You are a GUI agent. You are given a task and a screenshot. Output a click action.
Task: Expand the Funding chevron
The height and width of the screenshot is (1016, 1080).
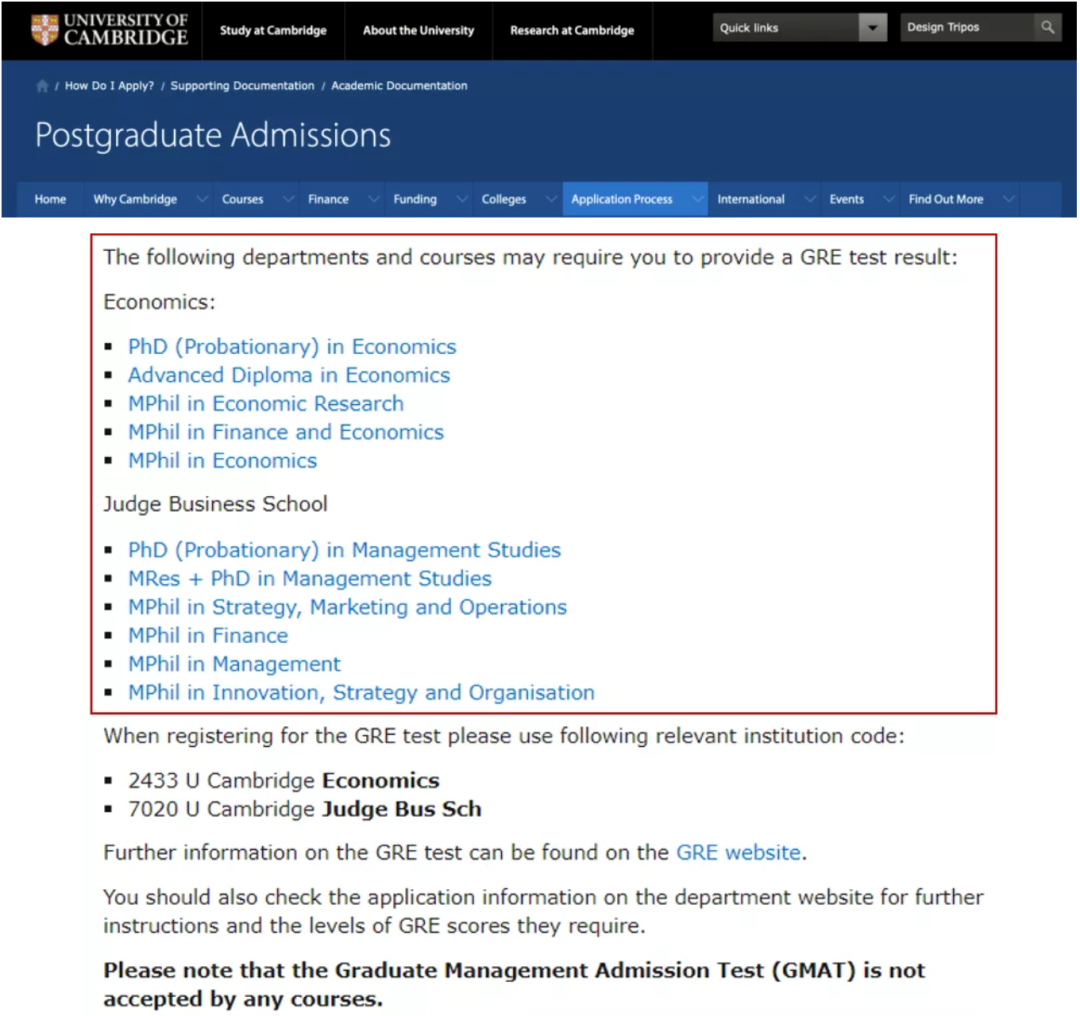[x=462, y=199]
